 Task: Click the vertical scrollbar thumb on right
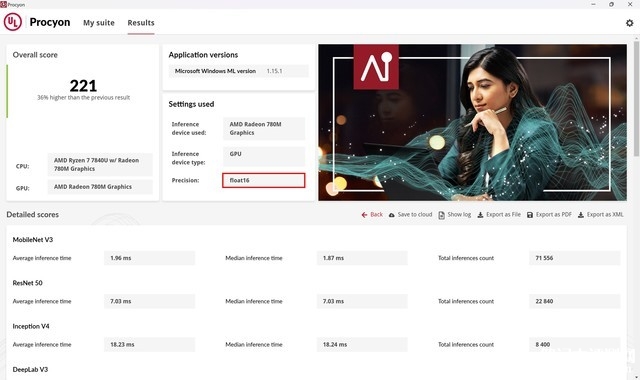point(636,98)
